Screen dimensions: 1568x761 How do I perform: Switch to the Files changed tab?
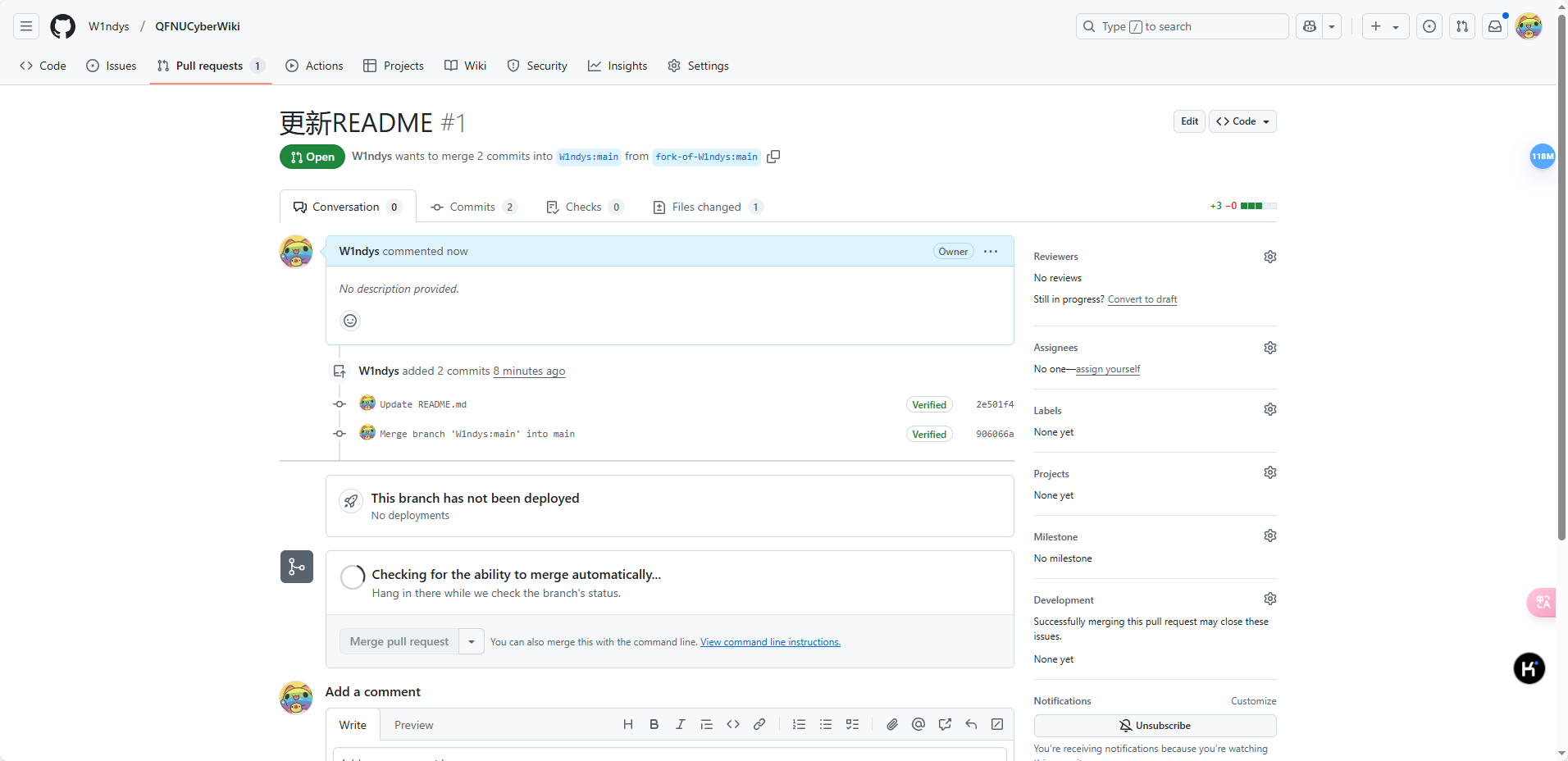(708, 207)
